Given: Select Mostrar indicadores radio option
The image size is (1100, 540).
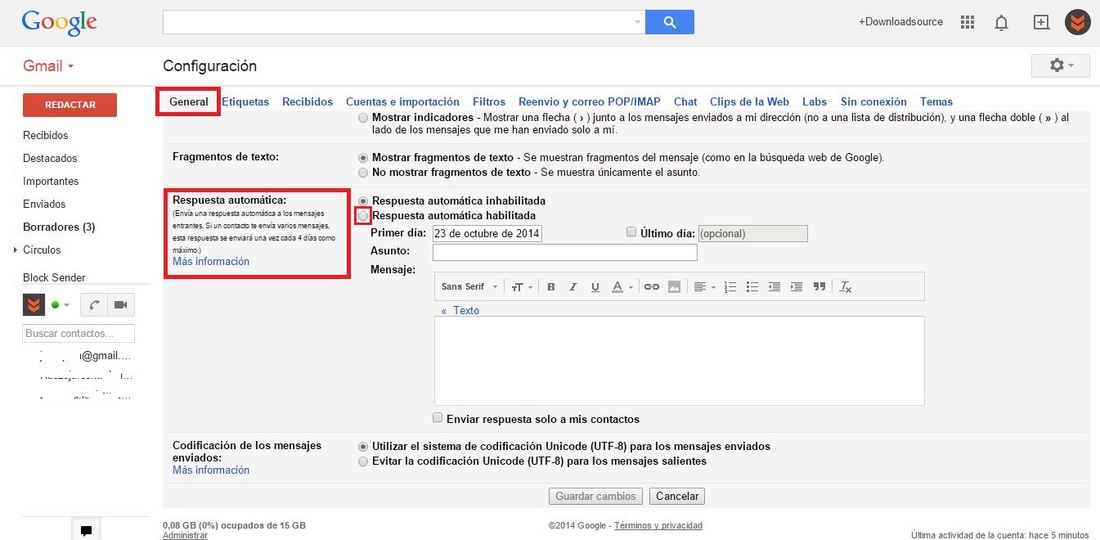Looking at the screenshot, I should 363,119.
